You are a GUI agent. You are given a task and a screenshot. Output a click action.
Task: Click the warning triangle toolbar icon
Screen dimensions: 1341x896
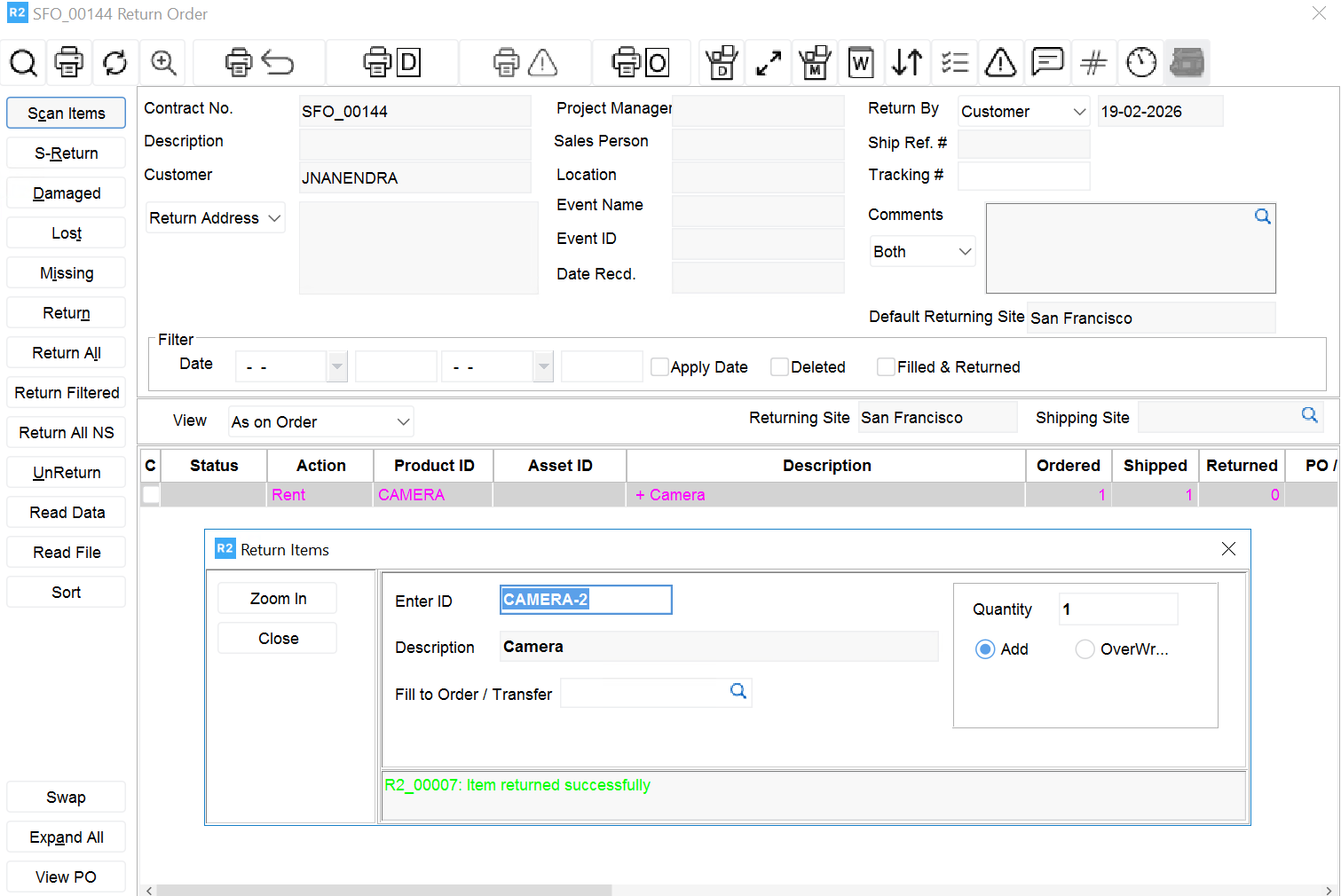1000,63
